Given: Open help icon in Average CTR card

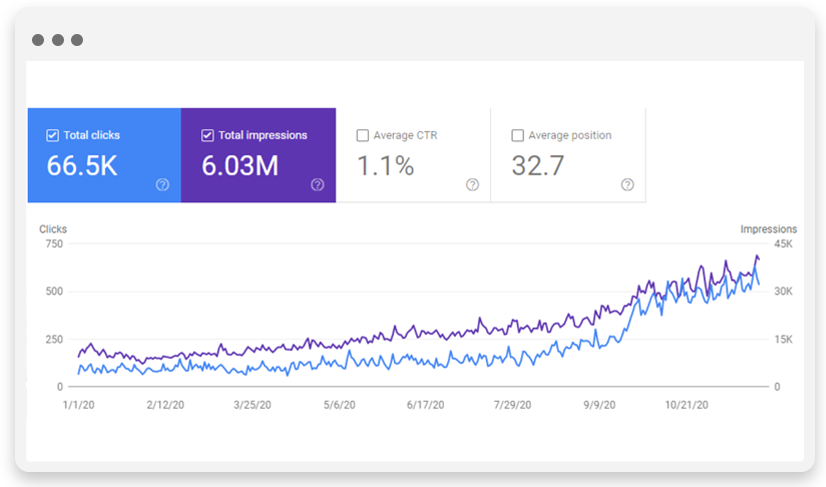Looking at the screenshot, I should tap(472, 185).
